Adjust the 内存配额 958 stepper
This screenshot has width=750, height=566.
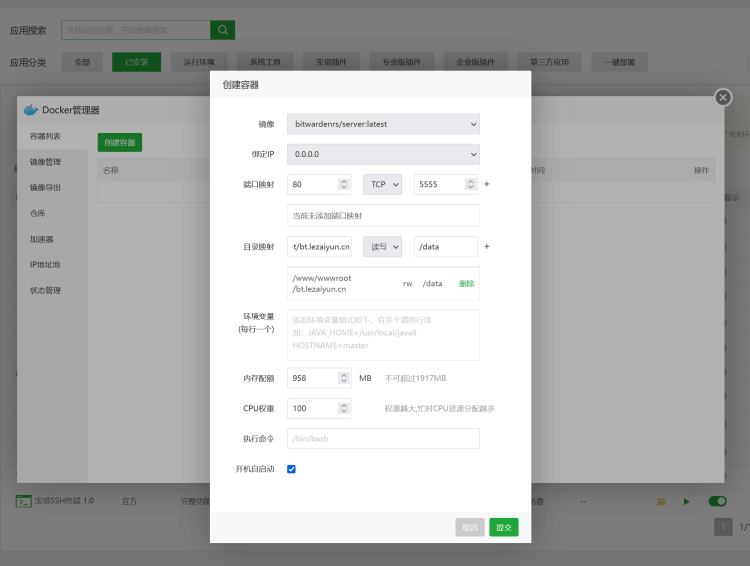(343, 378)
